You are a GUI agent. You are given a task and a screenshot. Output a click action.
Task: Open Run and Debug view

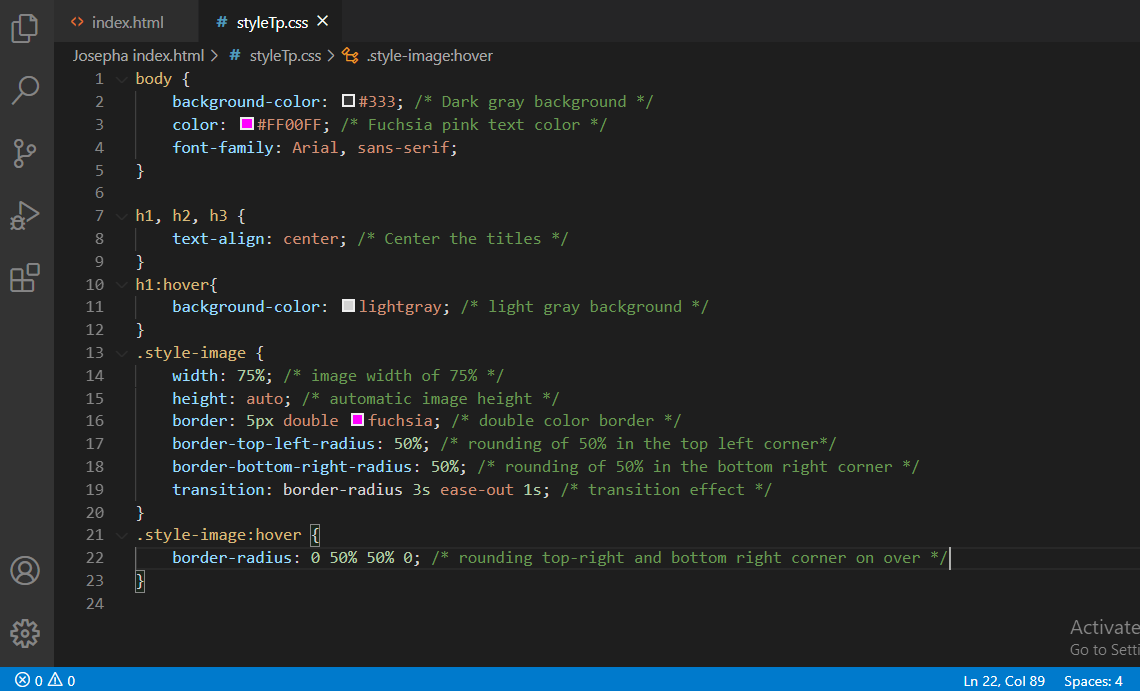(x=25, y=215)
